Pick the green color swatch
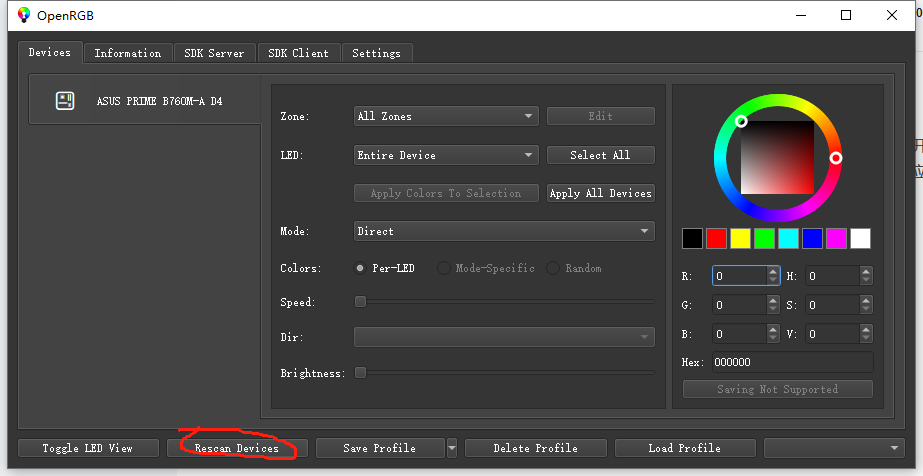The height and width of the screenshot is (476, 923). coord(765,238)
